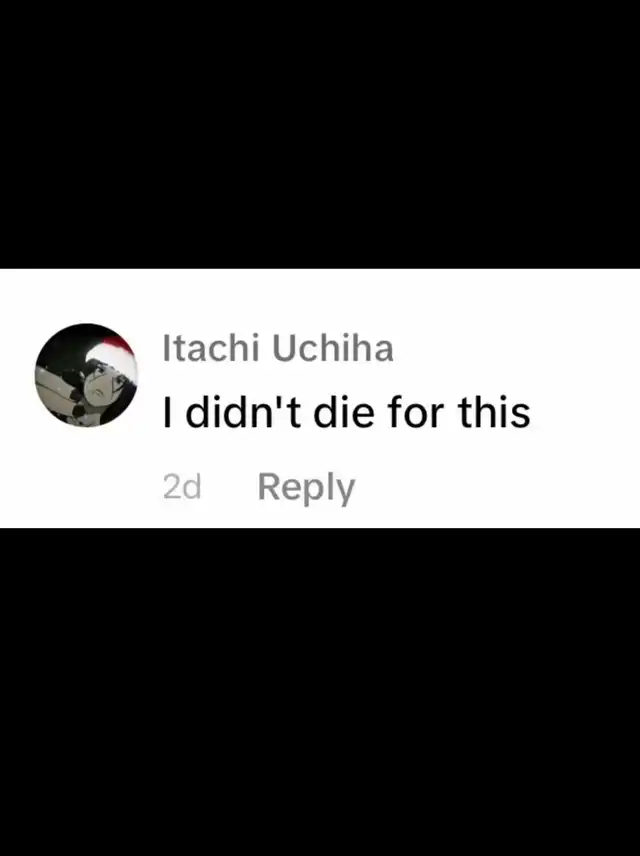Click the 2d timestamp

(x=182, y=487)
